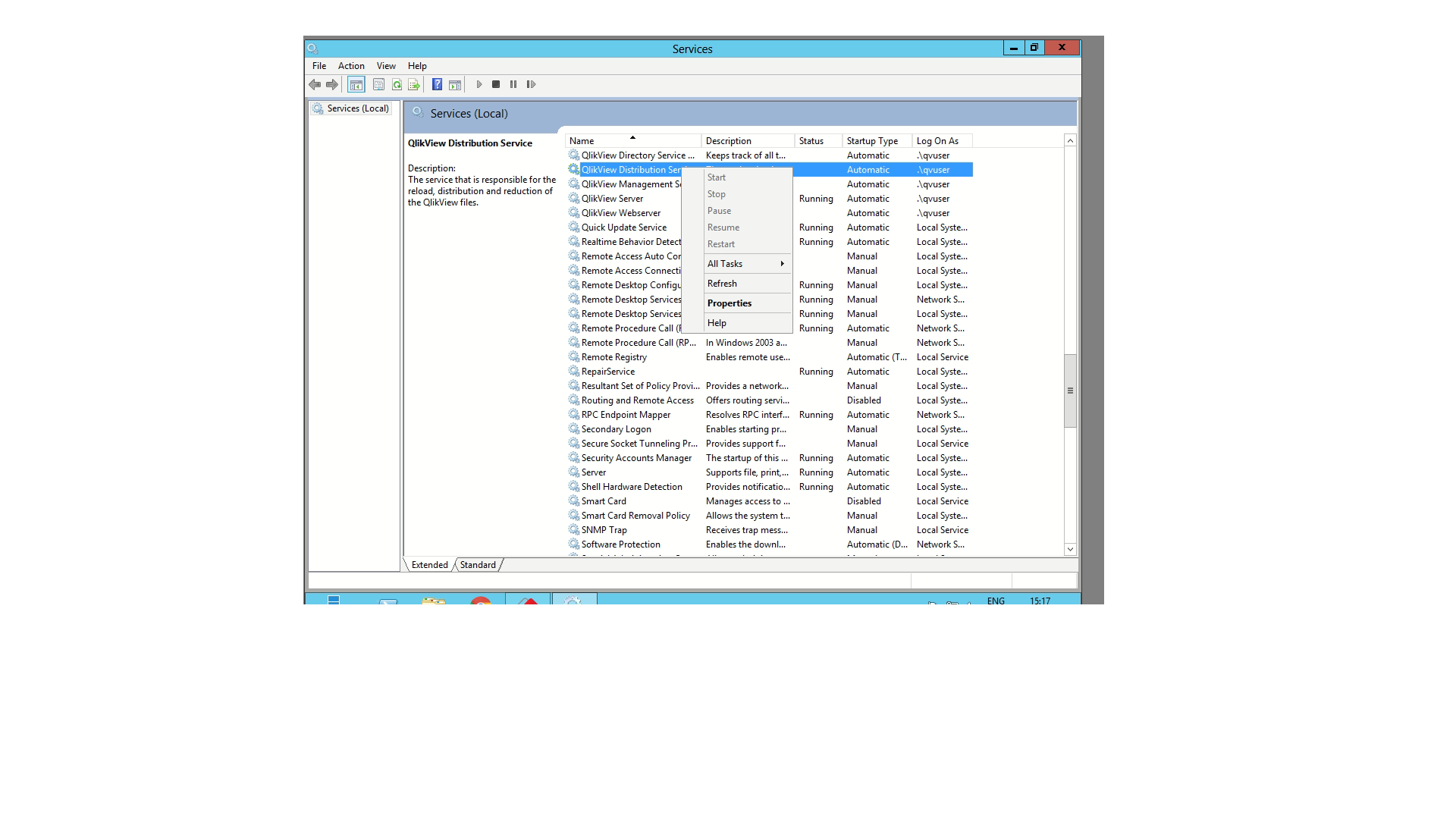Toggle Show/Hide Action Pane toolbar icon

pos(455,85)
